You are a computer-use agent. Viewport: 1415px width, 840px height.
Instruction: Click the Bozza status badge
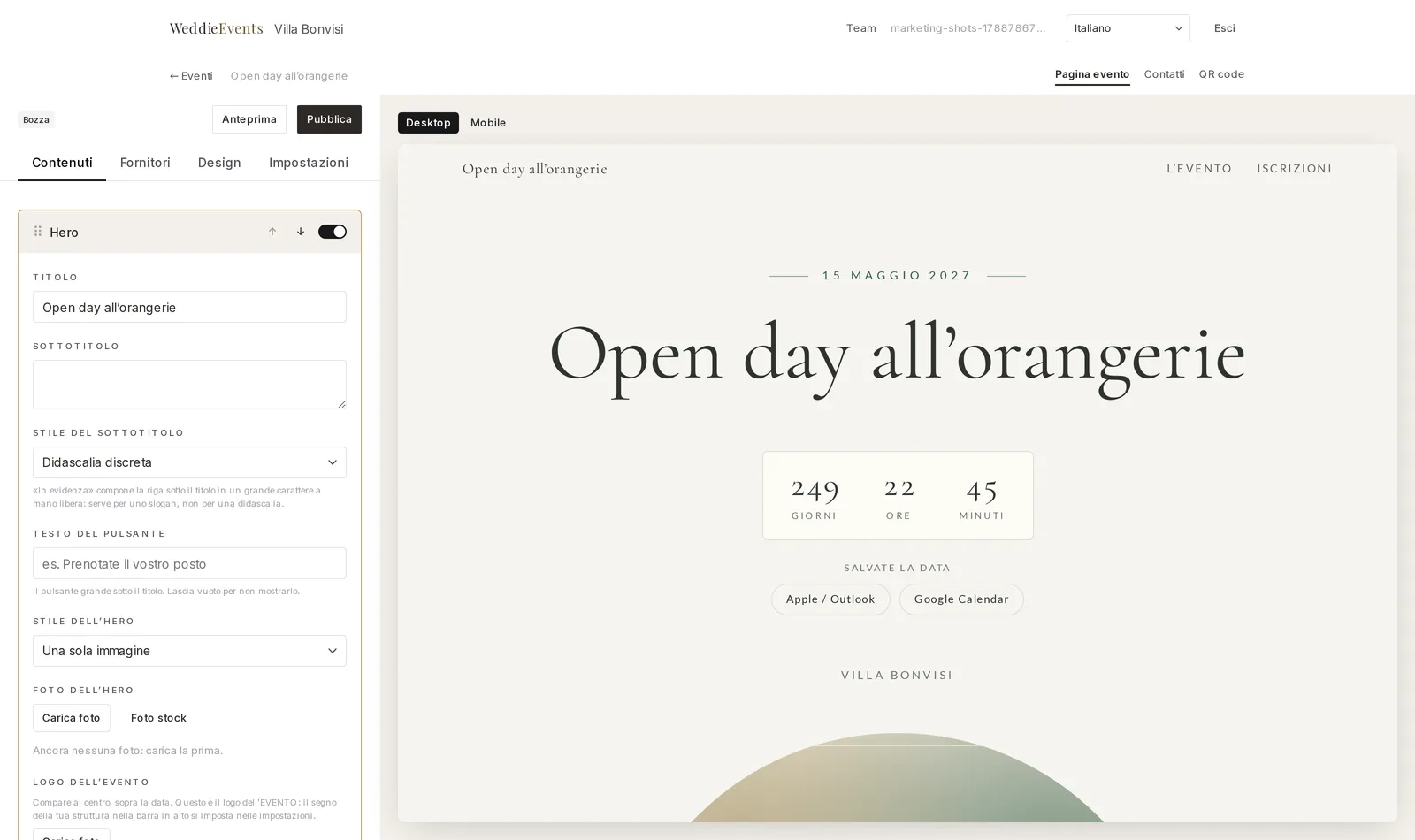click(36, 119)
